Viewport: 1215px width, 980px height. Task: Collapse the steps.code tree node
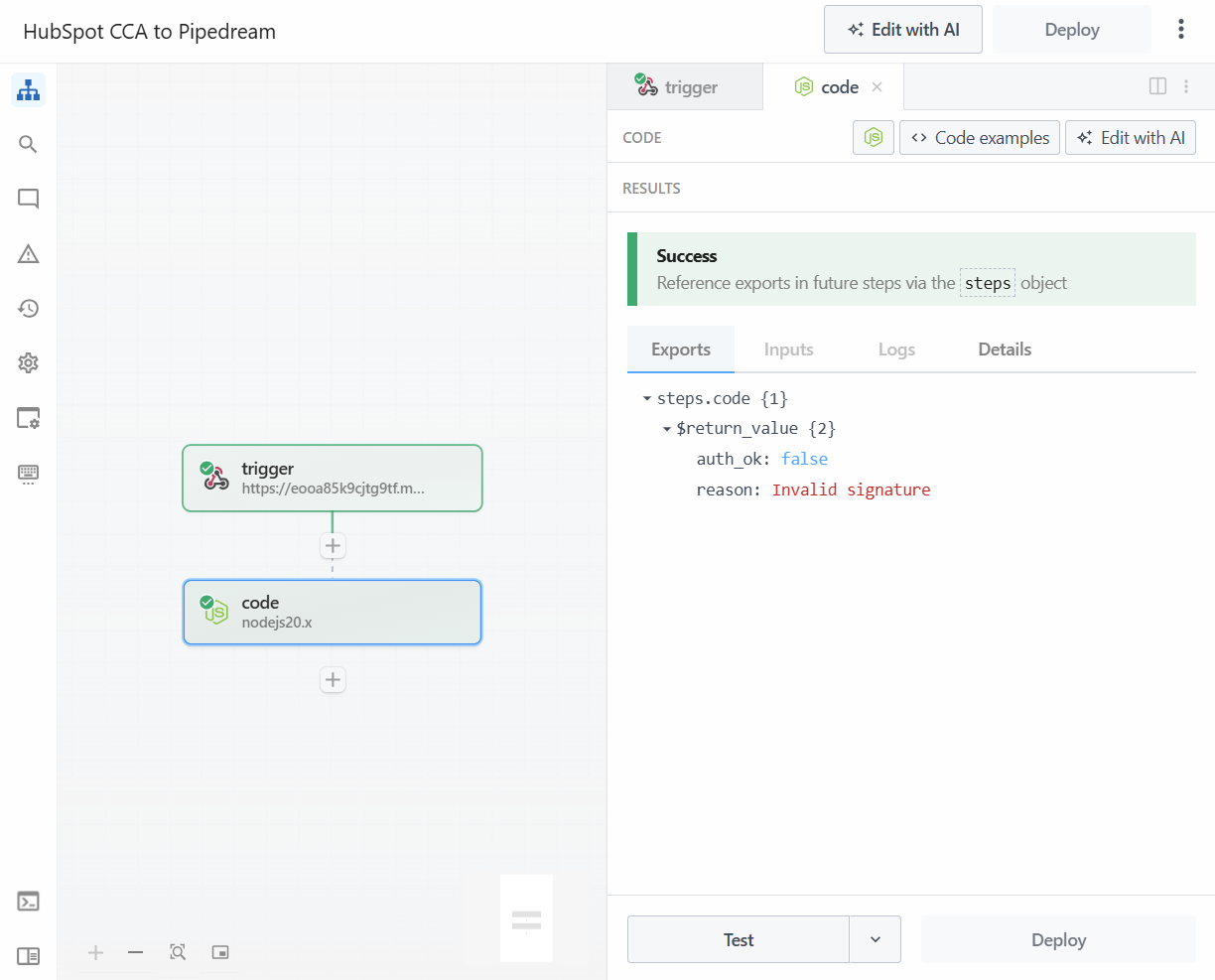(x=646, y=398)
